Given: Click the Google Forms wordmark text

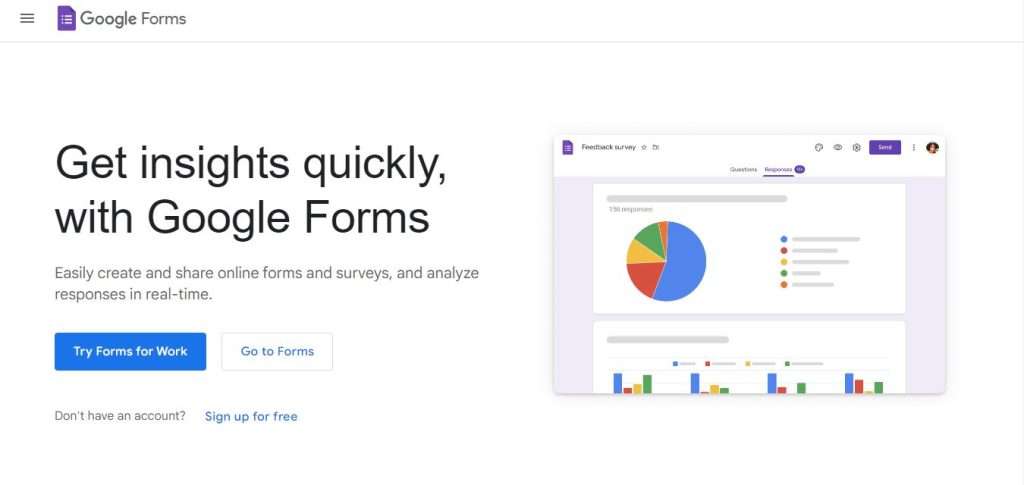Looking at the screenshot, I should [133, 19].
